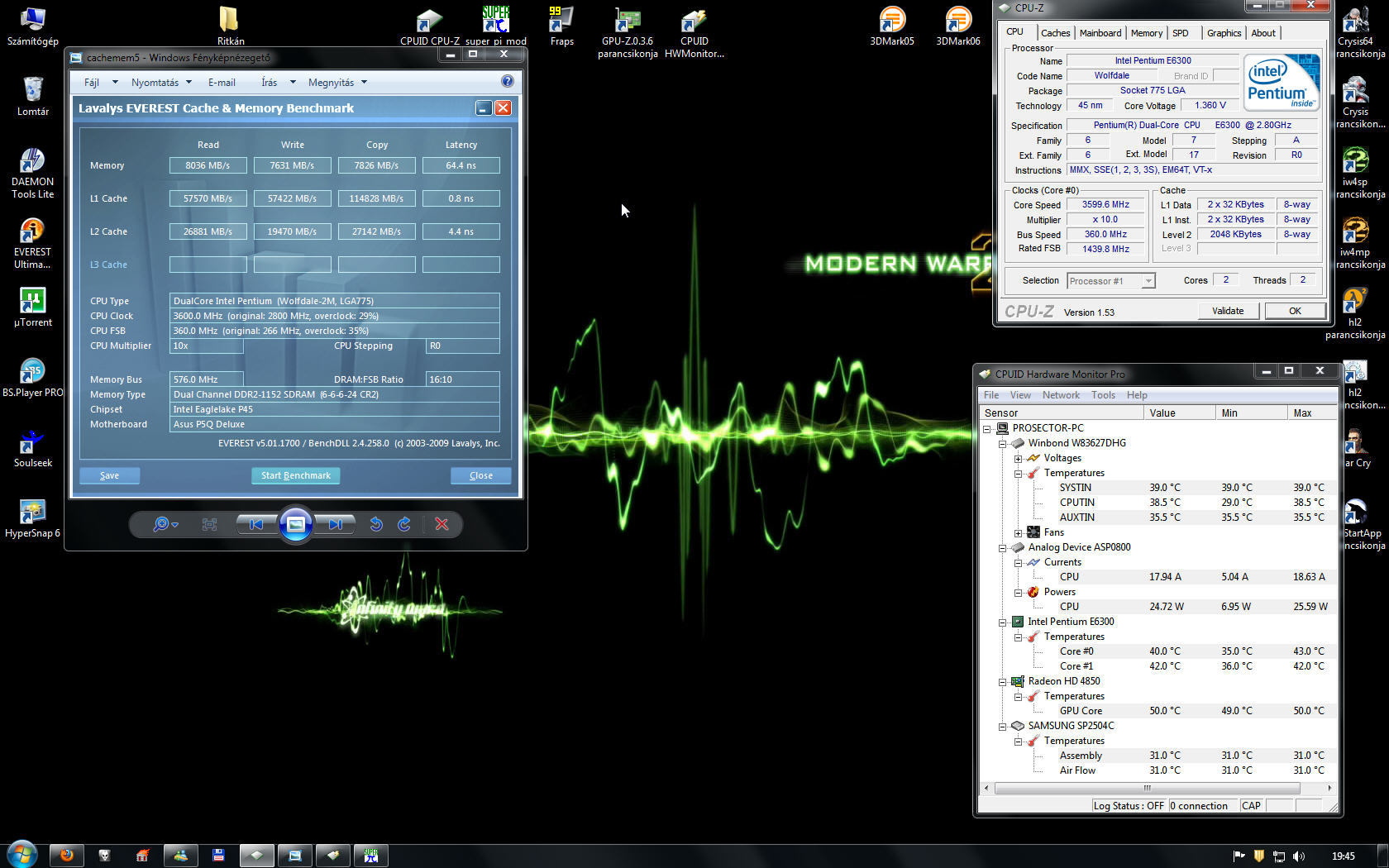This screenshot has width=1389, height=868.
Task: Open File menu in Hardware Monitor
Action: click(x=990, y=395)
